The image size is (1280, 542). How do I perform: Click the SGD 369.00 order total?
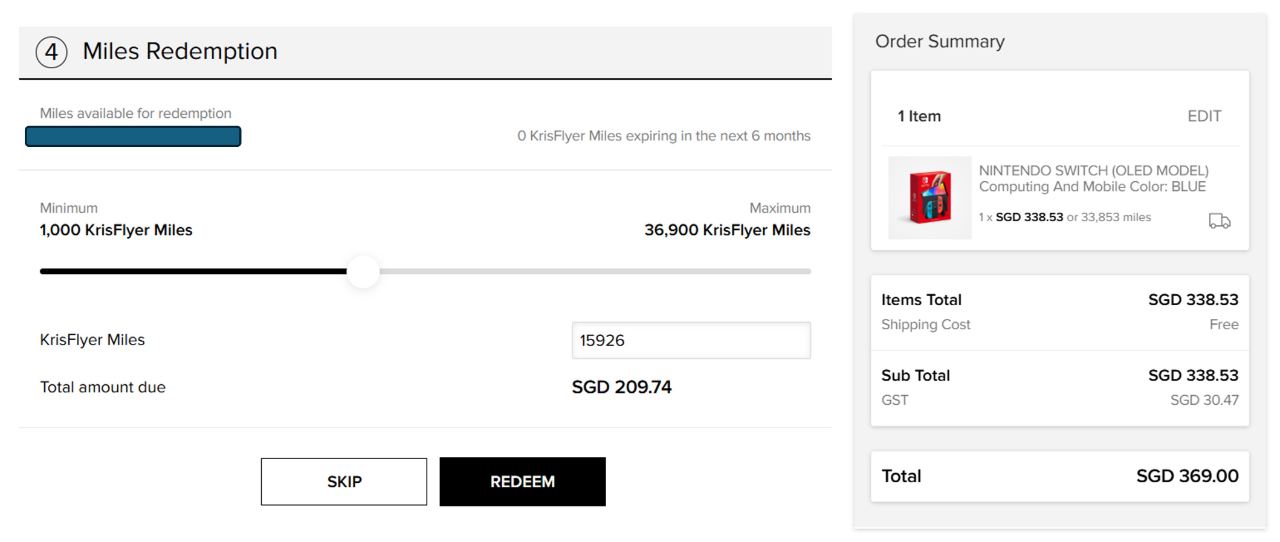pyautogui.click(x=1187, y=476)
